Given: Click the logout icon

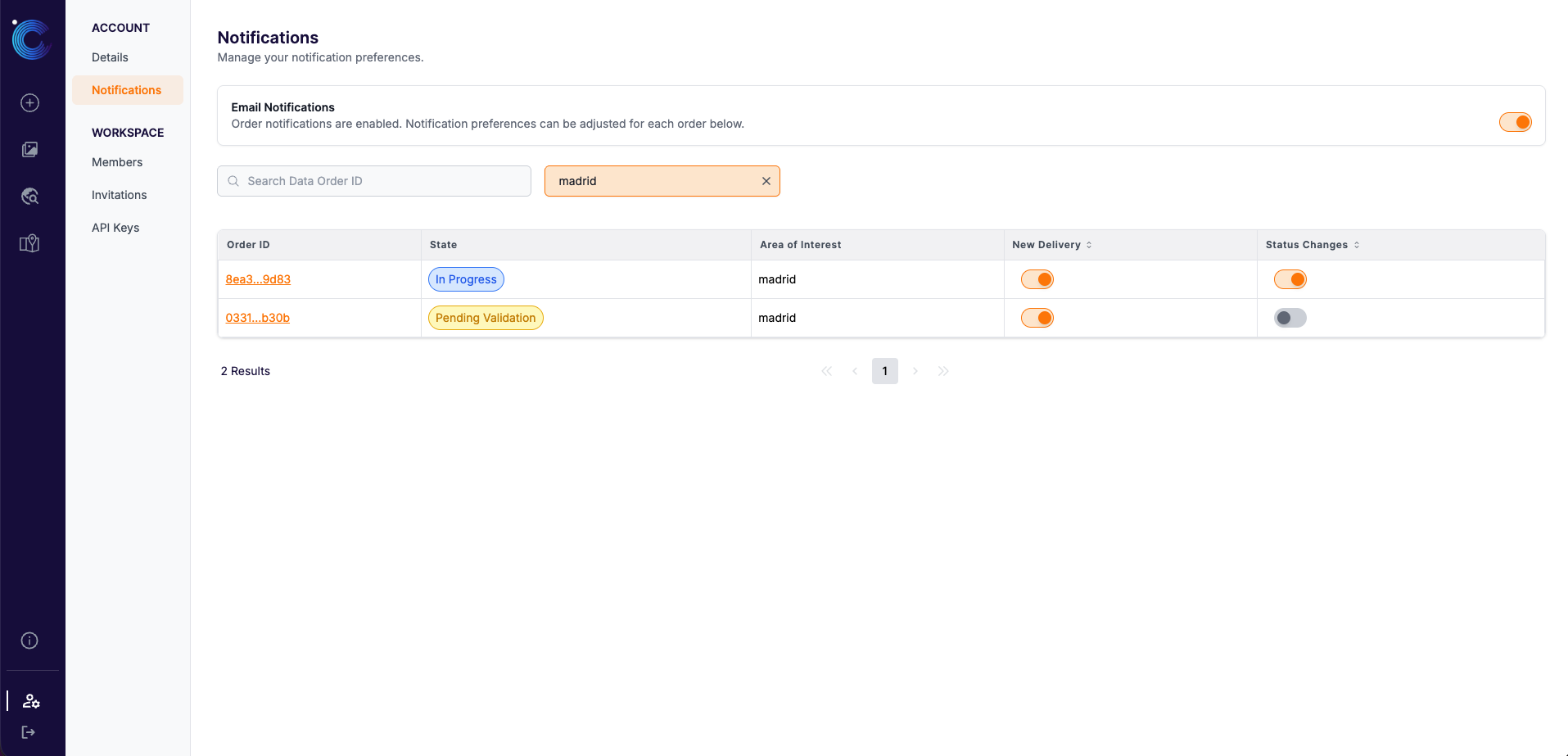Looking at the screenshot, I should 29,732.
